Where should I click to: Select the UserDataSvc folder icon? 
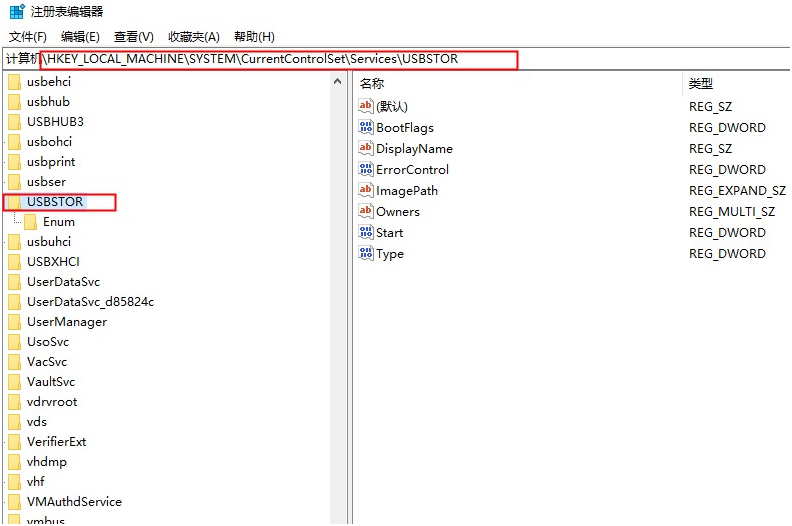coord(15,282)
